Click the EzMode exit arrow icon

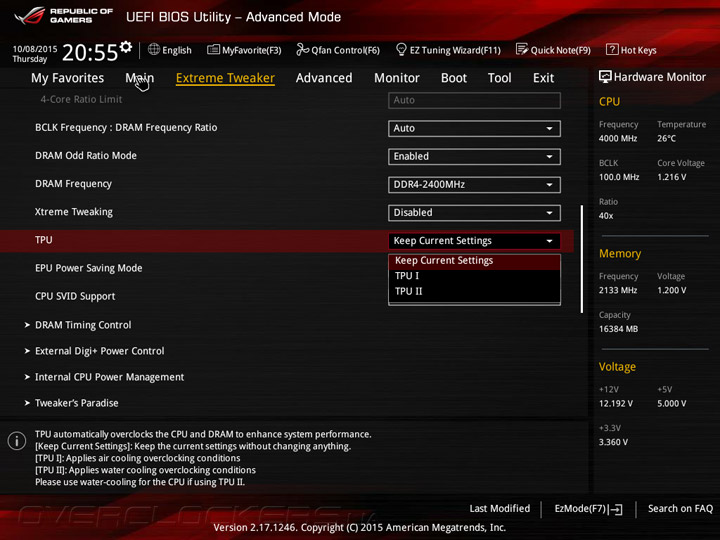617,509
